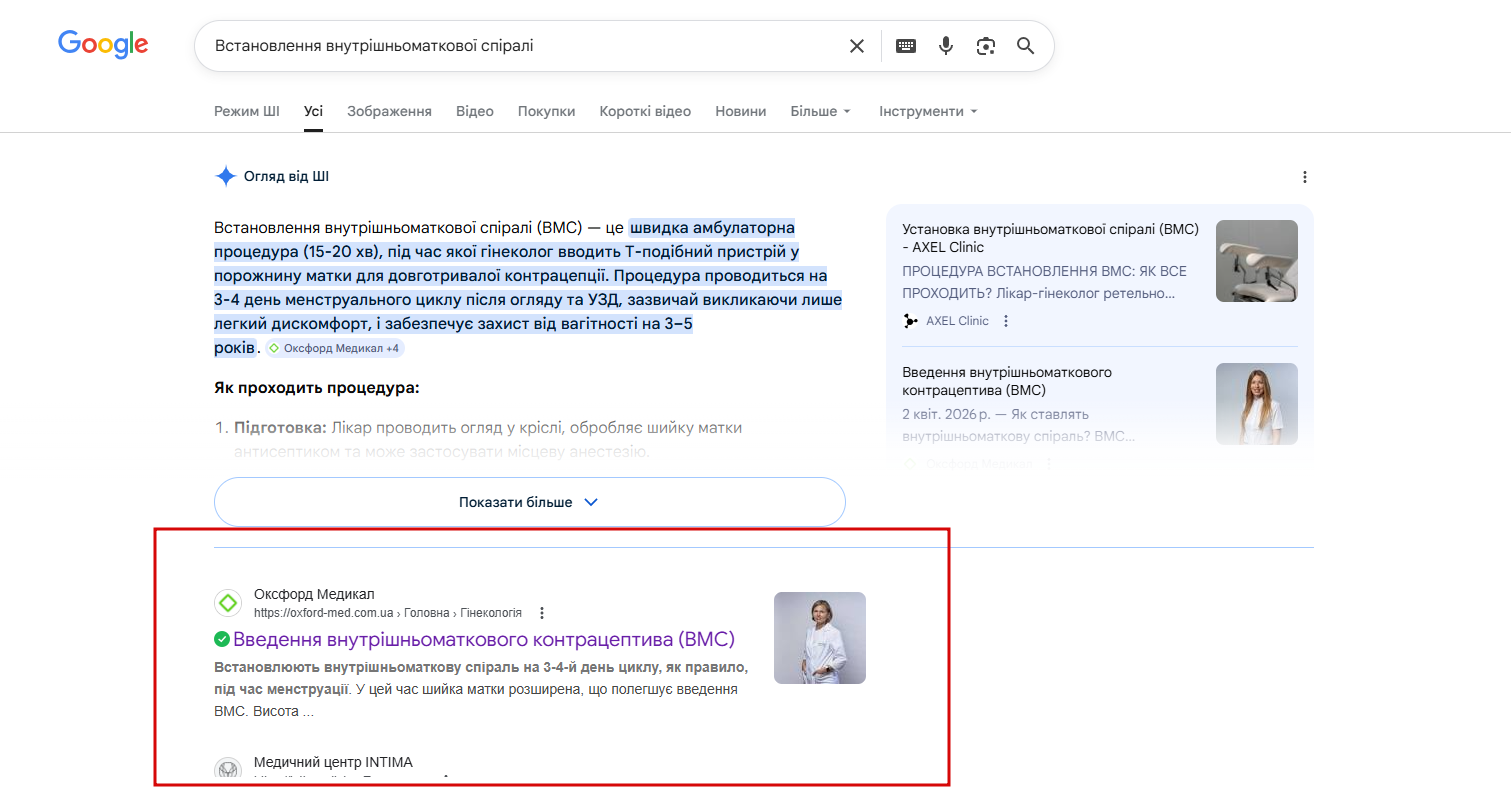Click heading Як проходить процедура:
This screenshot has width=1511, height=787.
[x=316, y=387]
